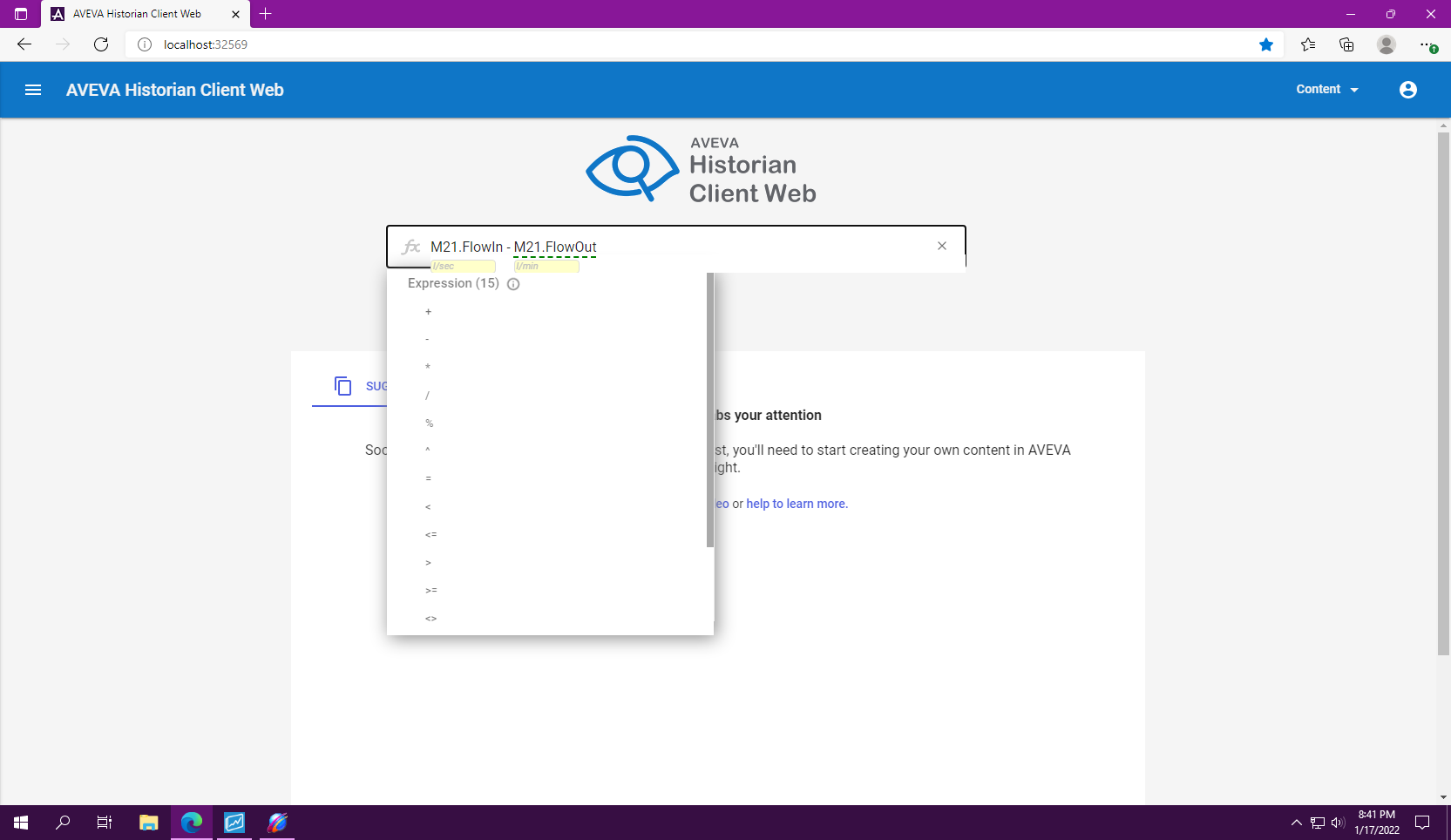
Task: Click the expression list scrollbar
Action: click(x=710, y=410)
